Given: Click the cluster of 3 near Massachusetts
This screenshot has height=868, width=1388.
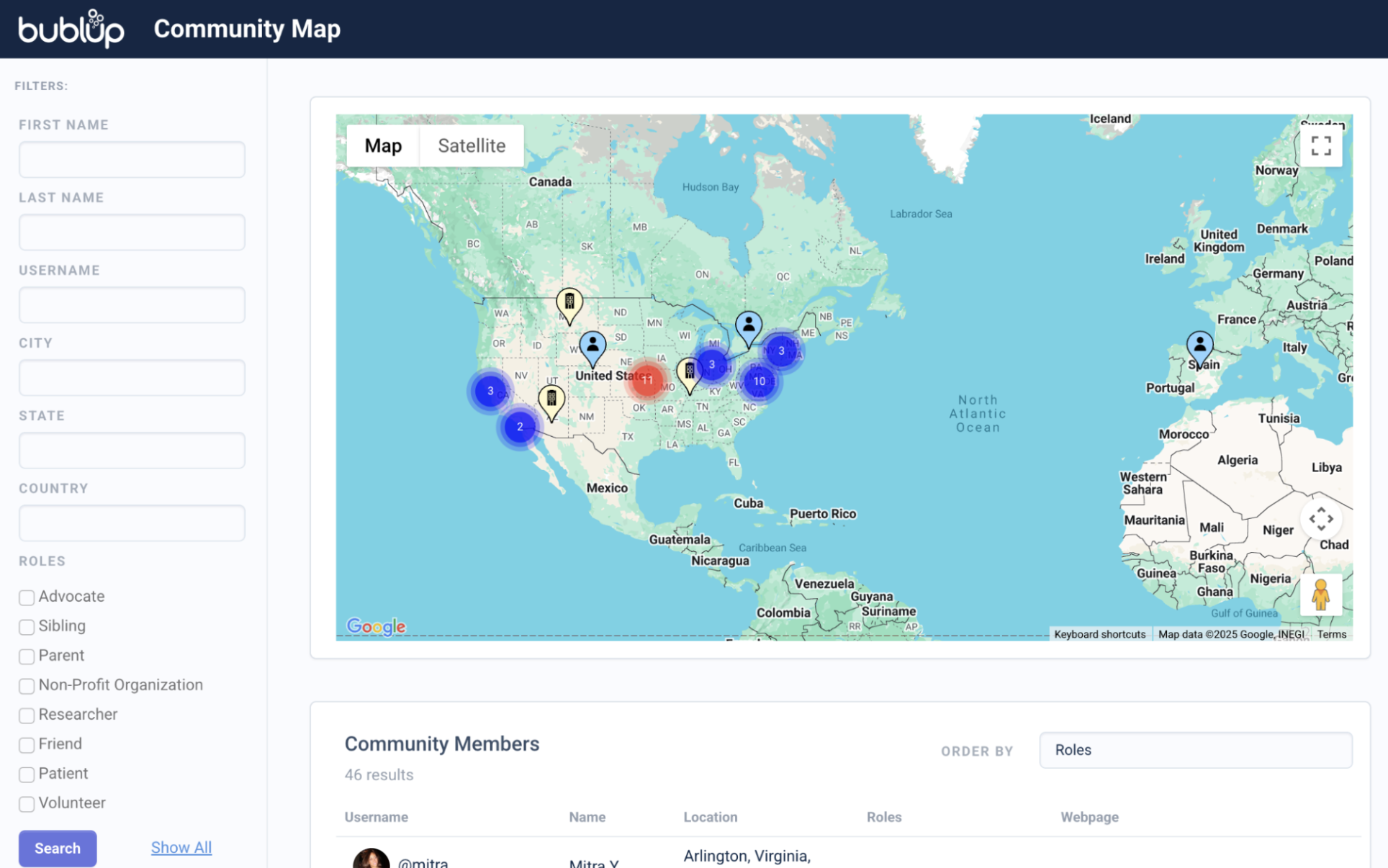Looking at the screenshot, I should pos(781,351).
